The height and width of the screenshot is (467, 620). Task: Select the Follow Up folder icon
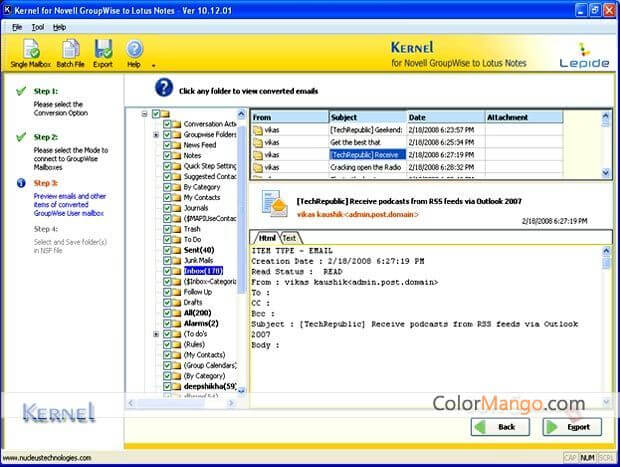[x=176, y=292]
